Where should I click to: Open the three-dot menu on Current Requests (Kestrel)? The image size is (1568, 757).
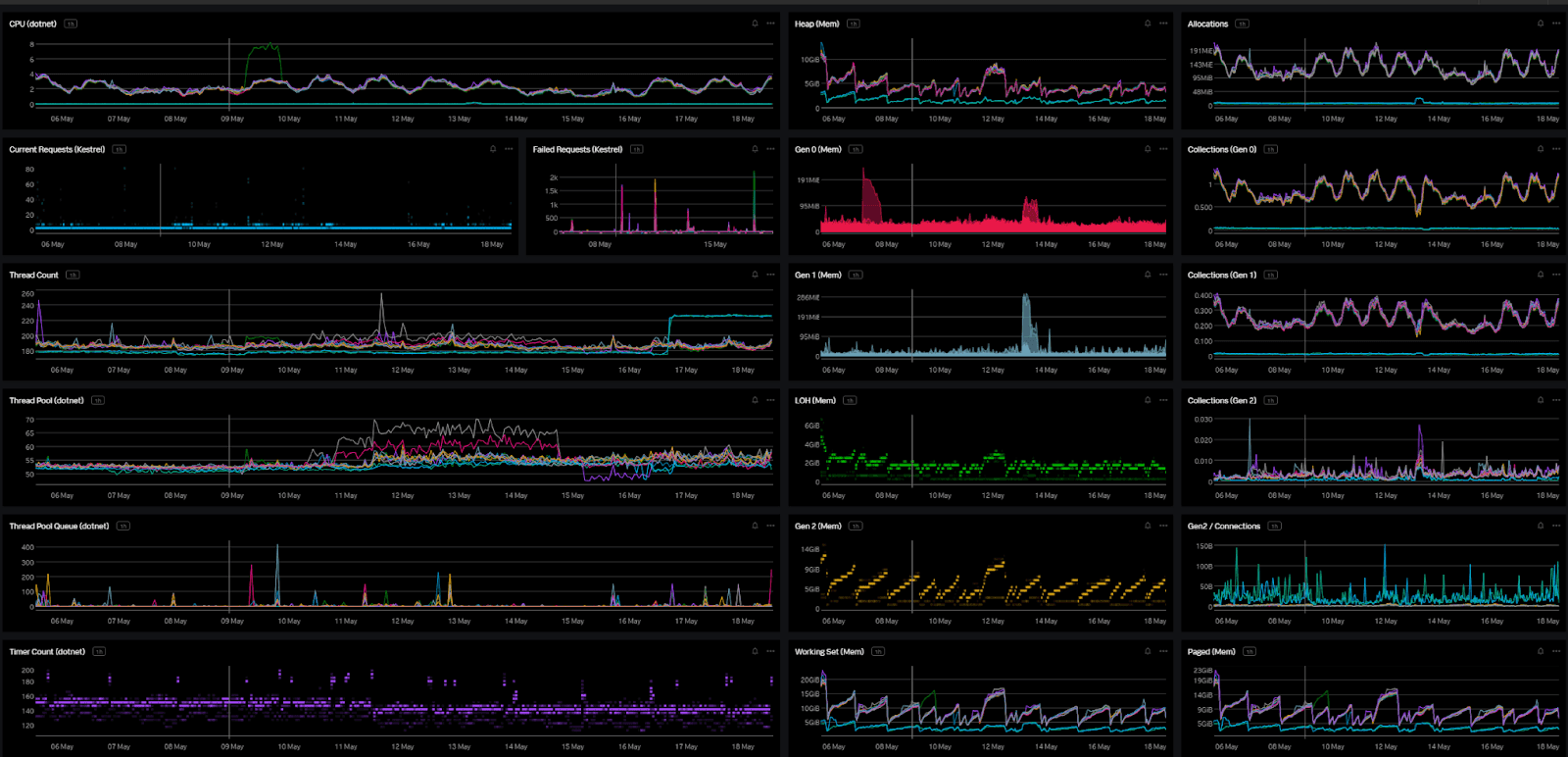tap(509, 149)
